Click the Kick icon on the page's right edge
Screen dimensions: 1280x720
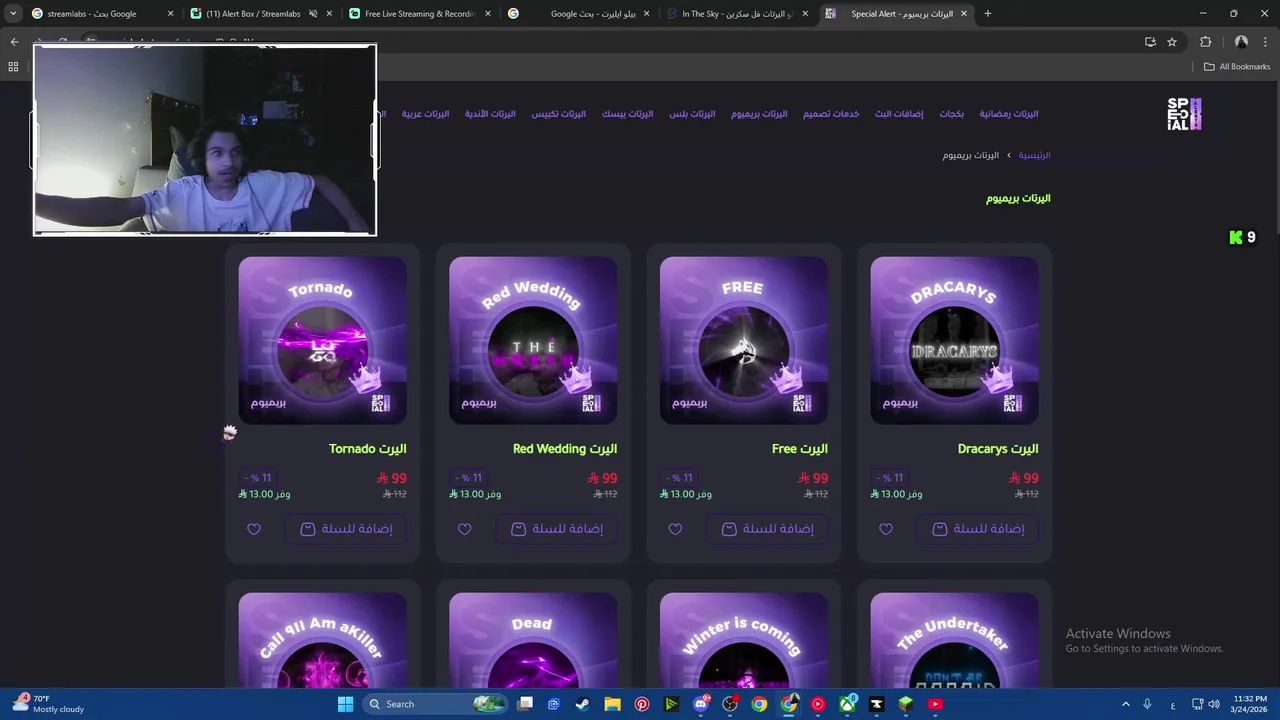click(x=1236, y=237)
